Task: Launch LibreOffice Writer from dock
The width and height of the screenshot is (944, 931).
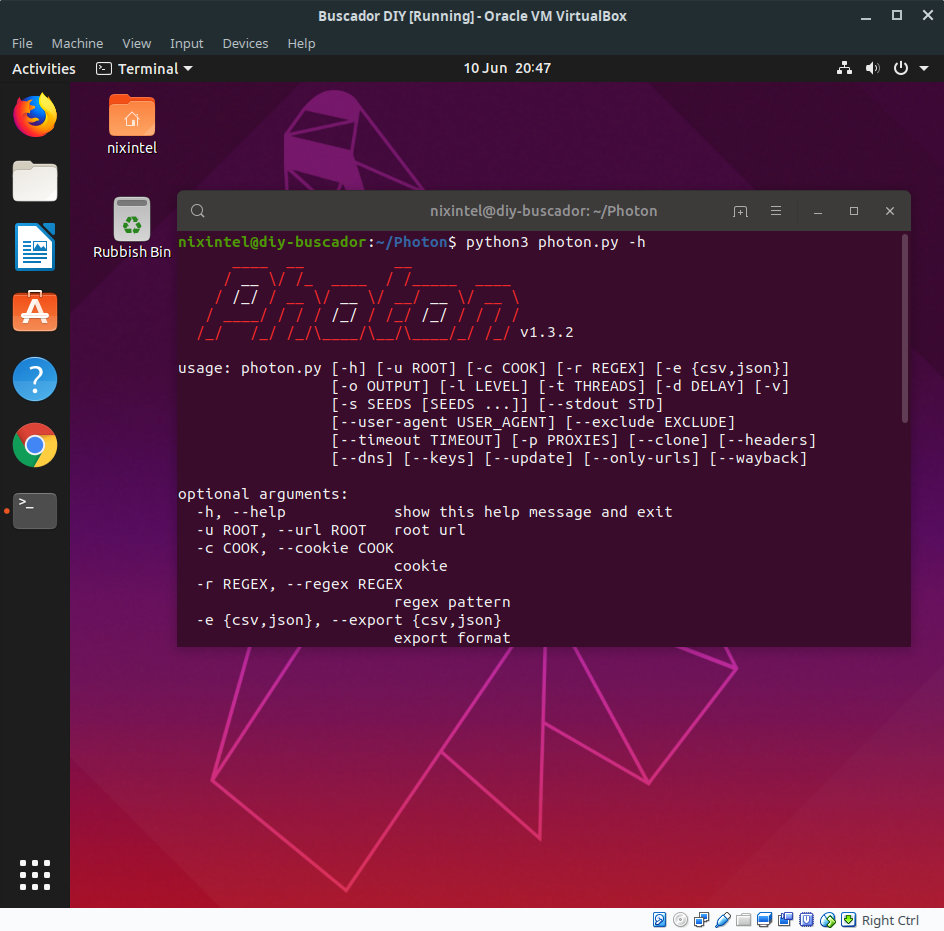Action: coord(35,247)
